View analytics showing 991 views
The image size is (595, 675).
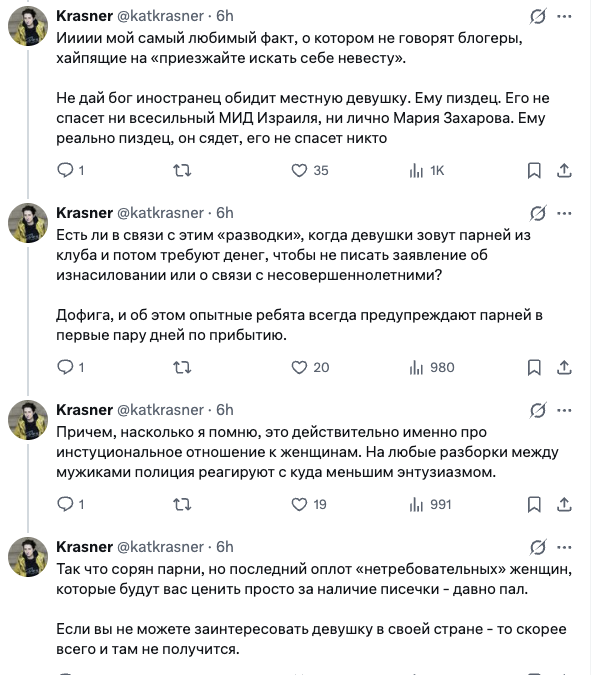click(x=430, y=504)
